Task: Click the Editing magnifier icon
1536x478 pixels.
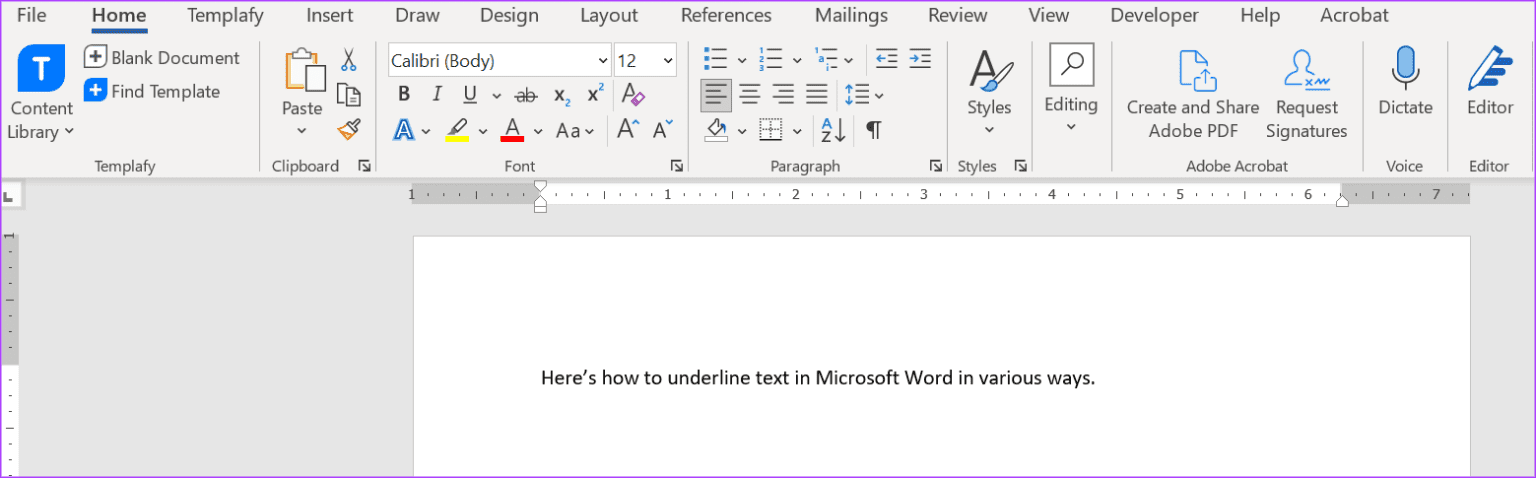Action: coord(1071,65)
